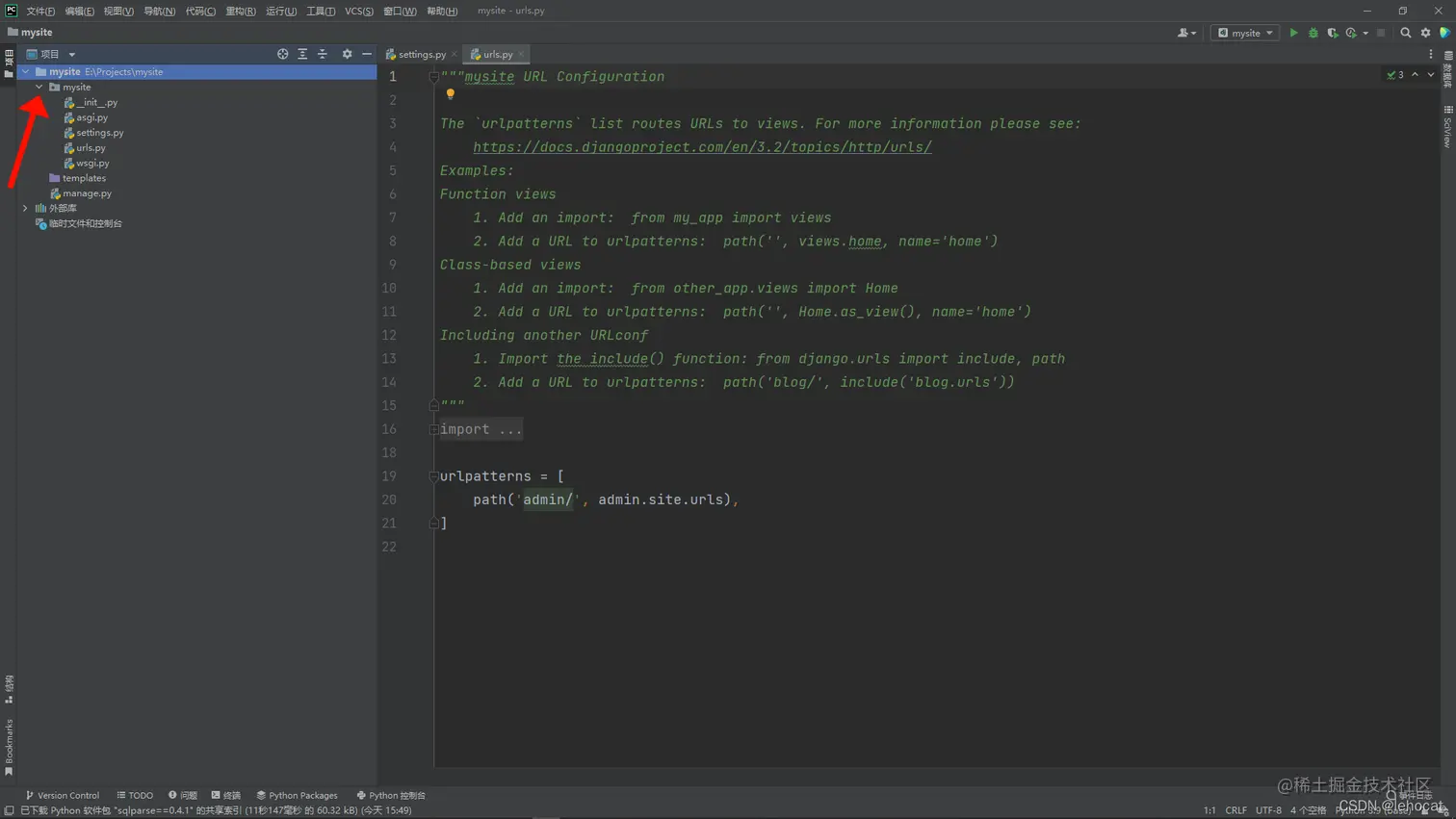Click the inspections widget showing 3 typos

(x=1395, y=75)
